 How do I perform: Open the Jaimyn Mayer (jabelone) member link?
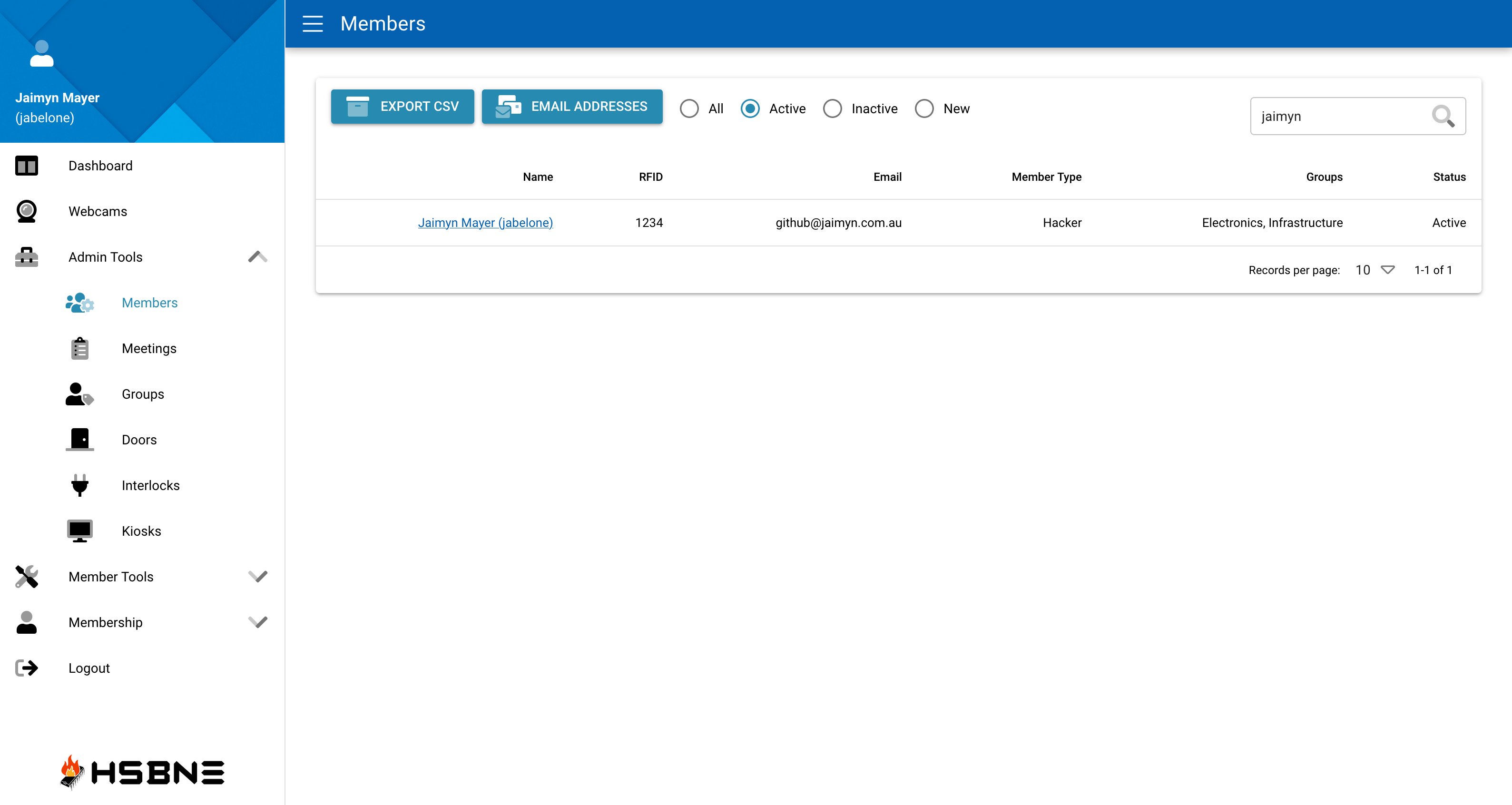485,223
